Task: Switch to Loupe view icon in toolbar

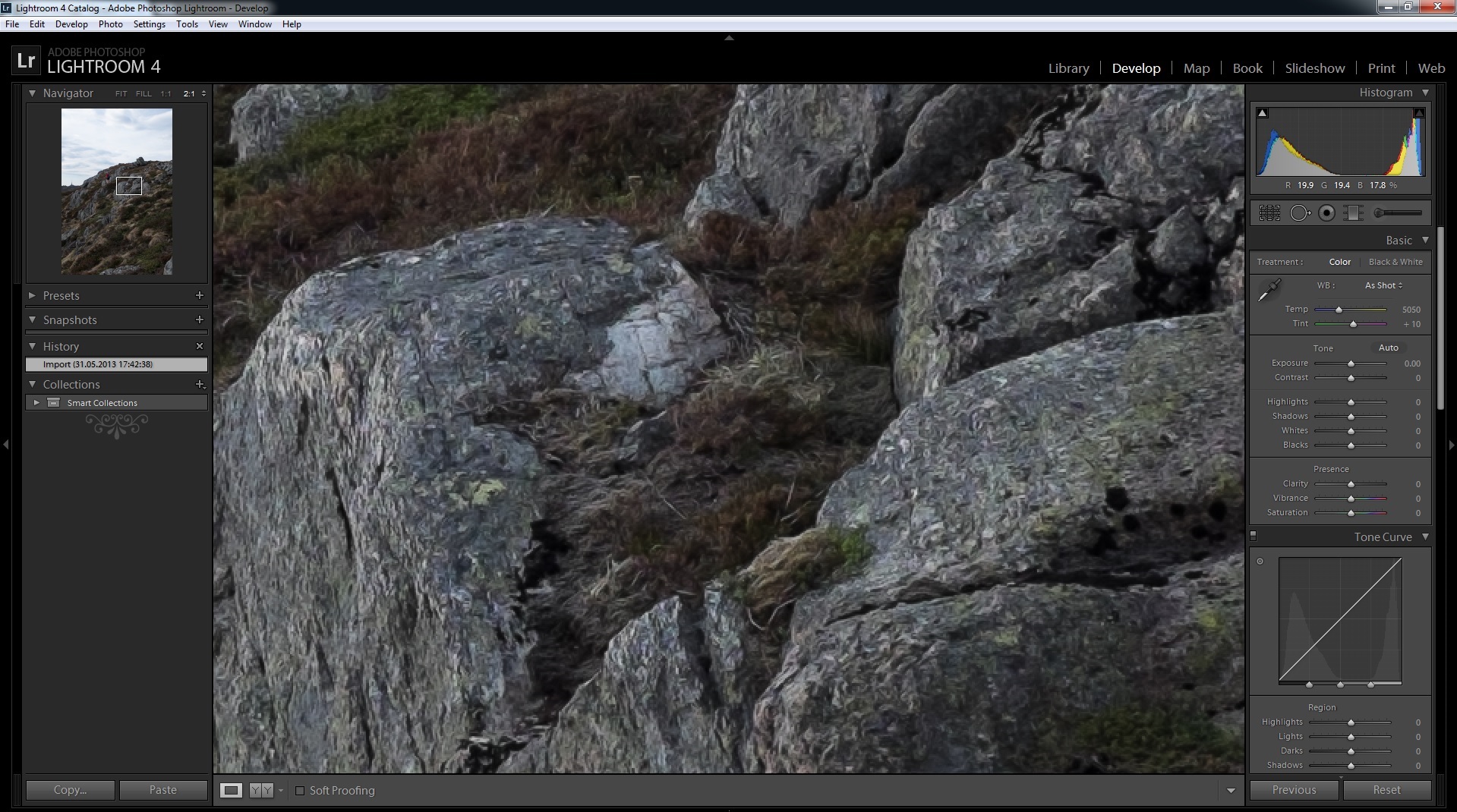Action: [x=231, y=790]
